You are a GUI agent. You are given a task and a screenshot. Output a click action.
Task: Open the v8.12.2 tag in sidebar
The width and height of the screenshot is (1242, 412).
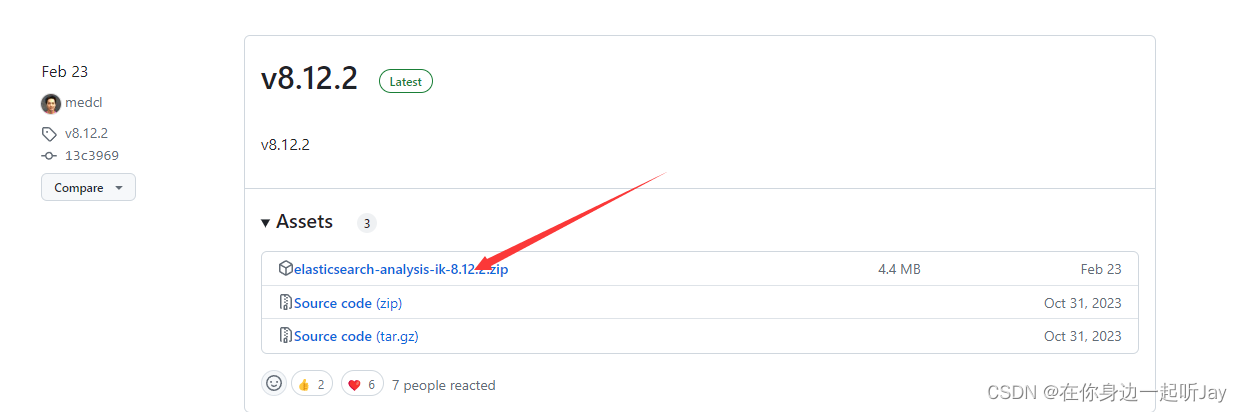point(86,133)
